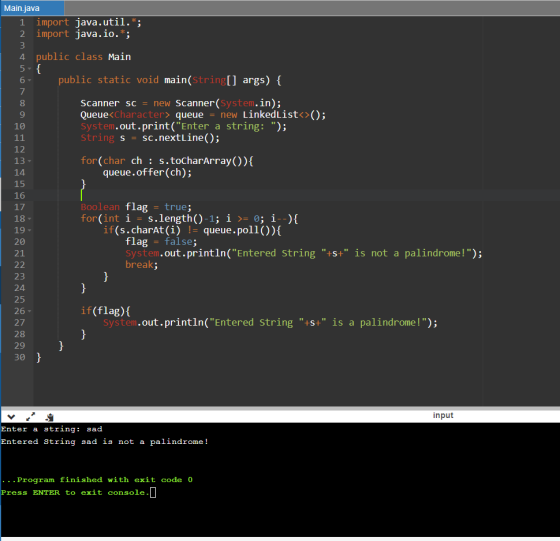The image size is (560, 541).
Task: Click 'String s = sc.nextLine();' line
Action: click(x=150, y=137)
